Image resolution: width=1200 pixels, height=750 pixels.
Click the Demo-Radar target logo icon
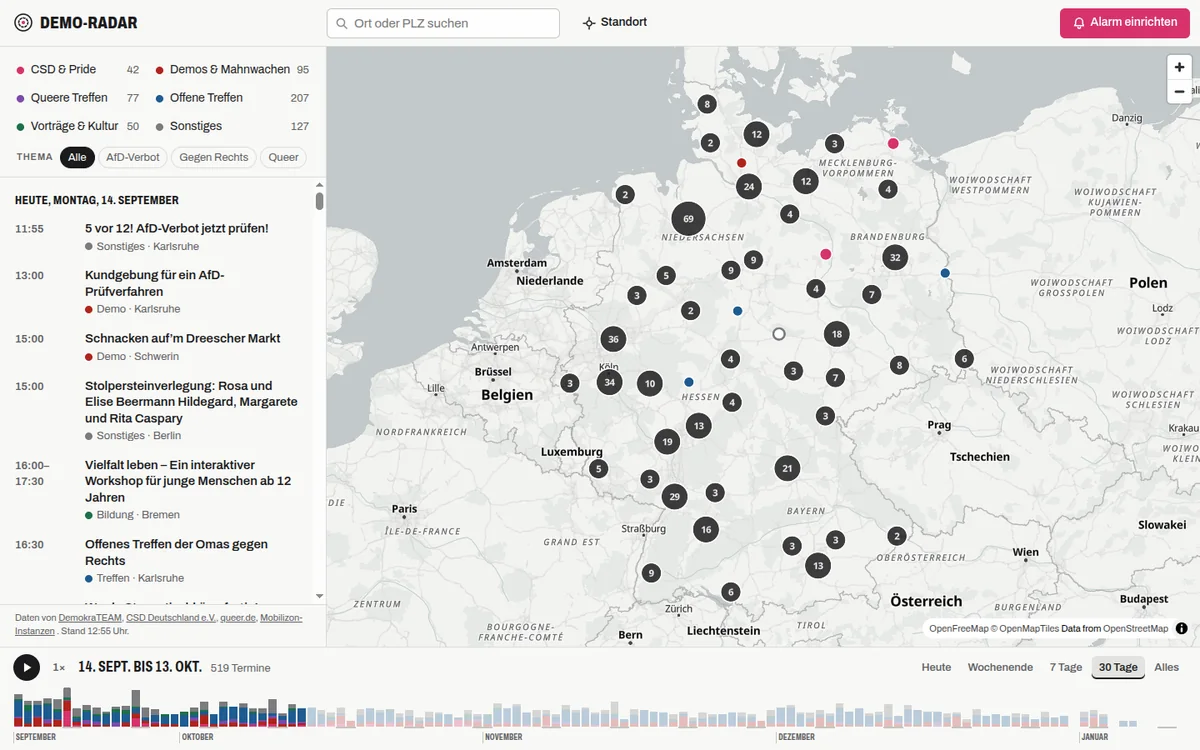[23, 22]
